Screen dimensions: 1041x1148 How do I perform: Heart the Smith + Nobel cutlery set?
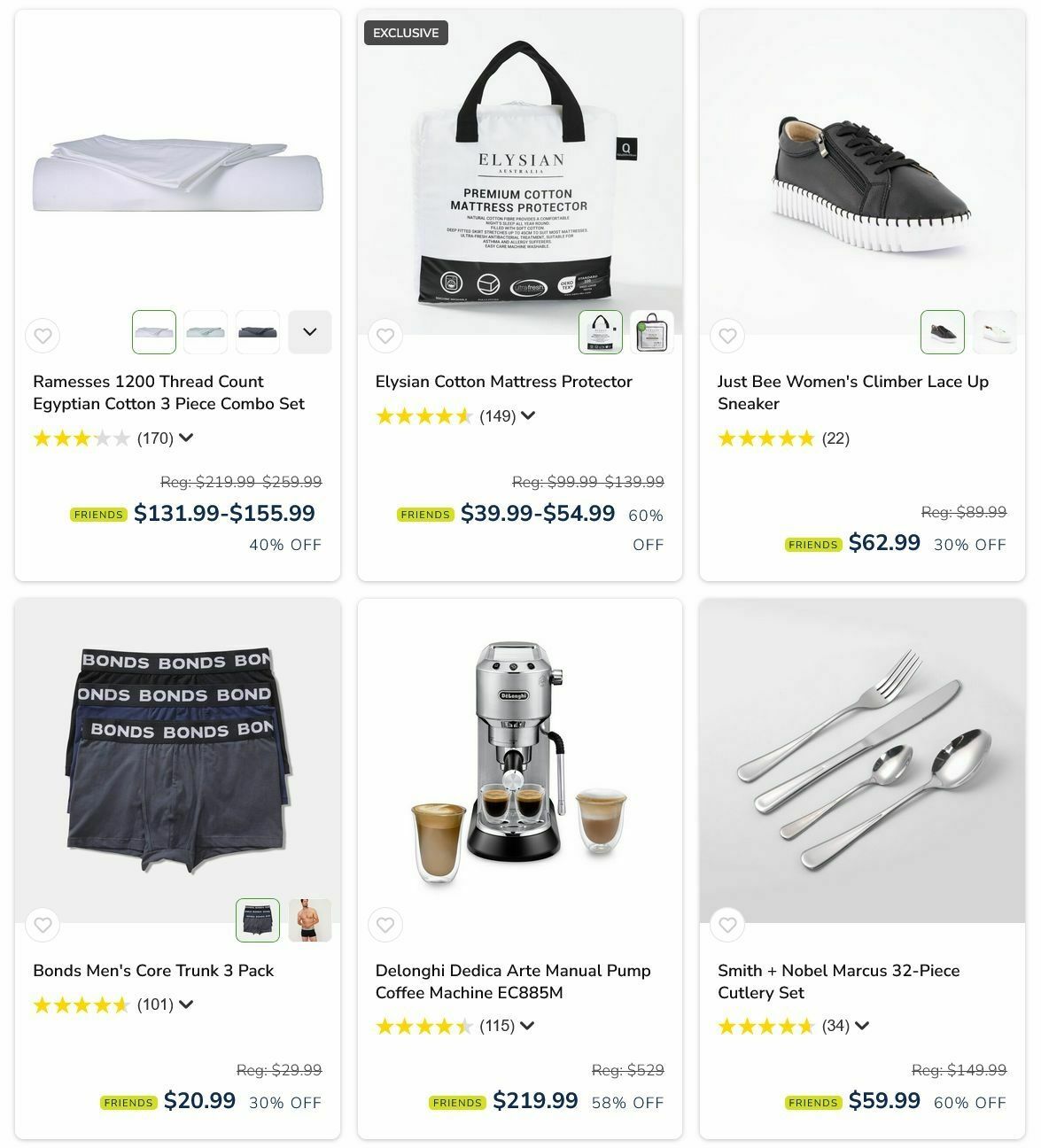tap(727, 925)
